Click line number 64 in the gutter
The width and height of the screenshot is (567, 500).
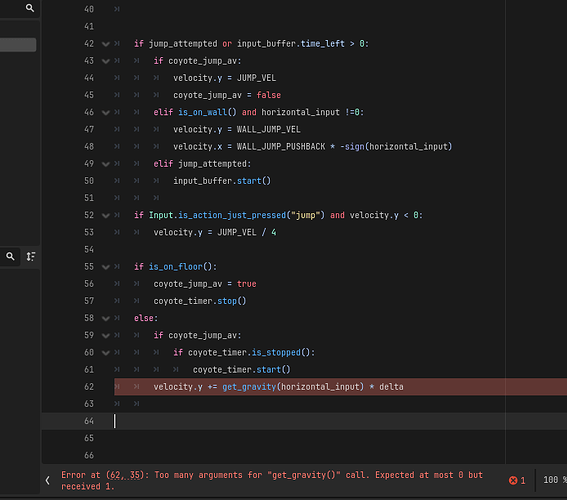click(x=89, y=421)
